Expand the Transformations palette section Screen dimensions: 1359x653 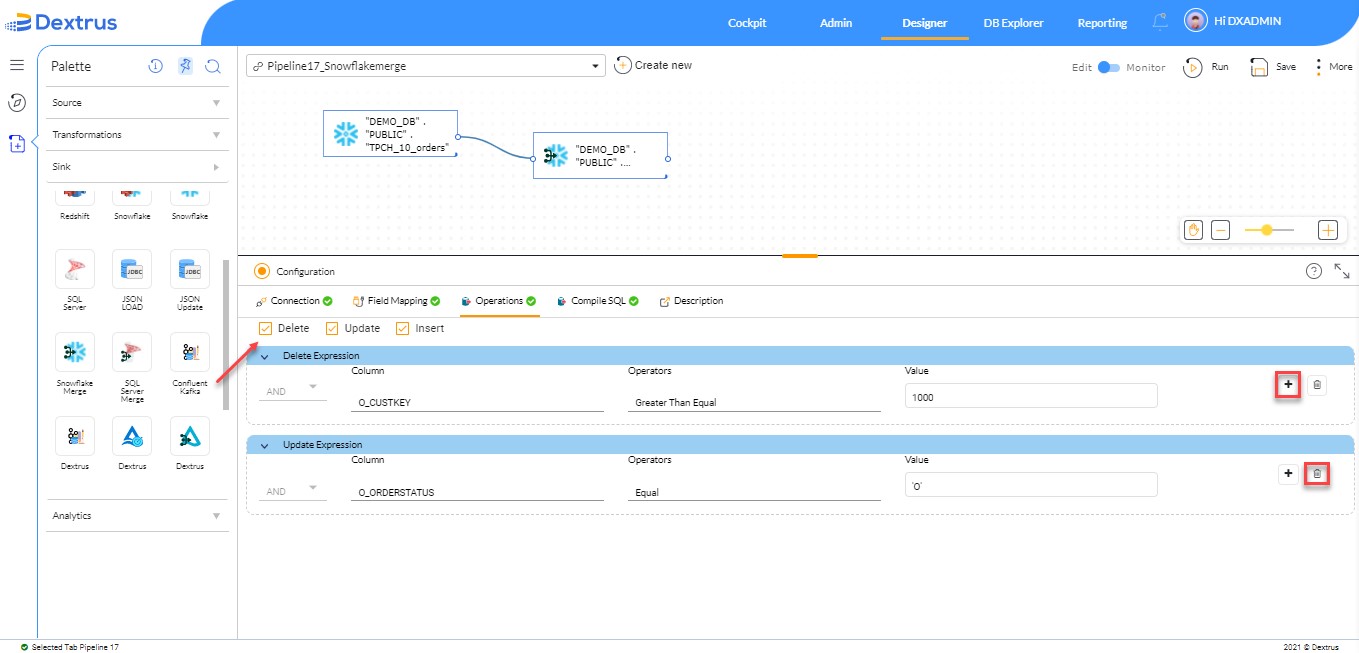138,135
